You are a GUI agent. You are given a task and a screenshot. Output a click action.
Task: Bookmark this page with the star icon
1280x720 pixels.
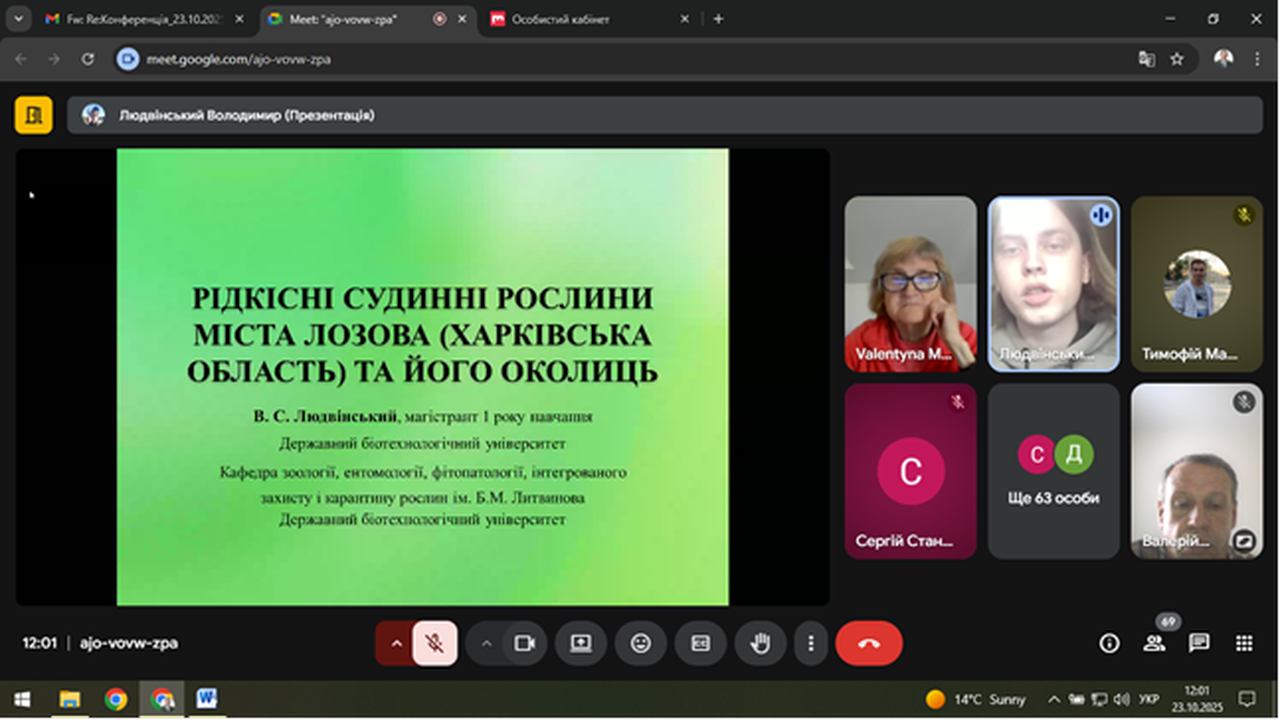pyautogui.click(x=1177, y=59)
